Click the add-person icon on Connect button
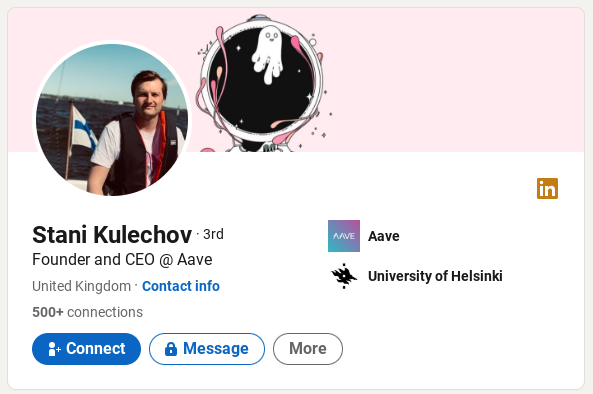 pos(54,349)
